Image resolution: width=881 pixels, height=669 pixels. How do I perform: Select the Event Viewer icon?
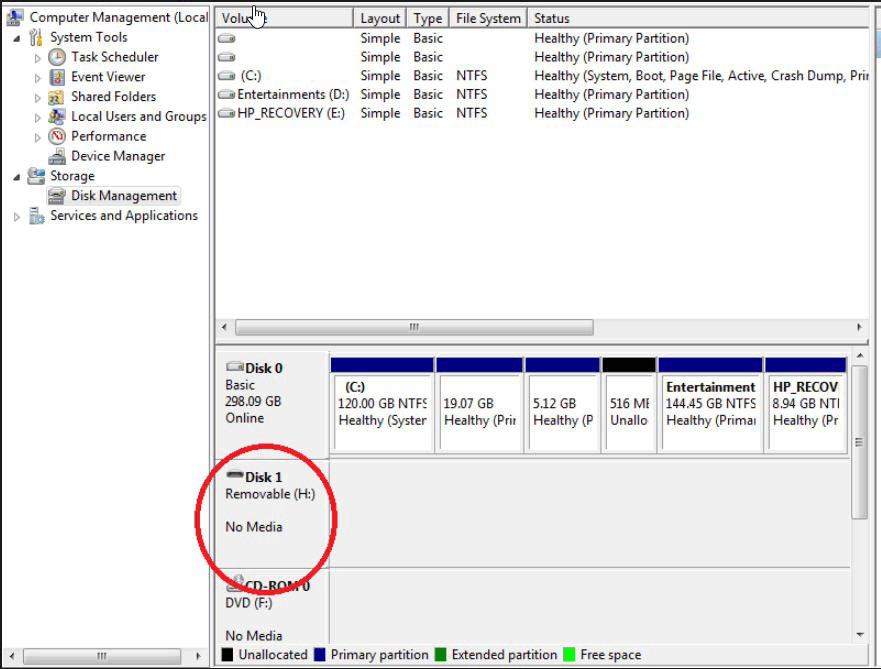click(57, 77)
